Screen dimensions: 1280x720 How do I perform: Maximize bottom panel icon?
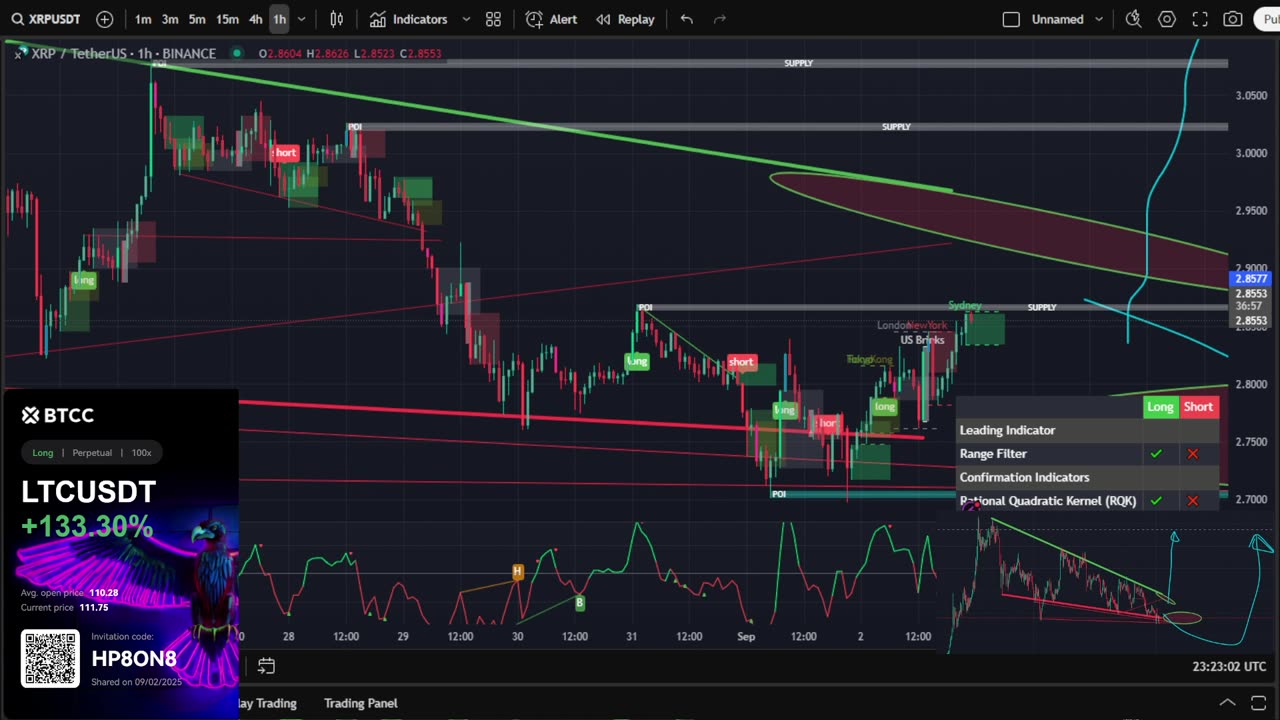[1259, 703]
